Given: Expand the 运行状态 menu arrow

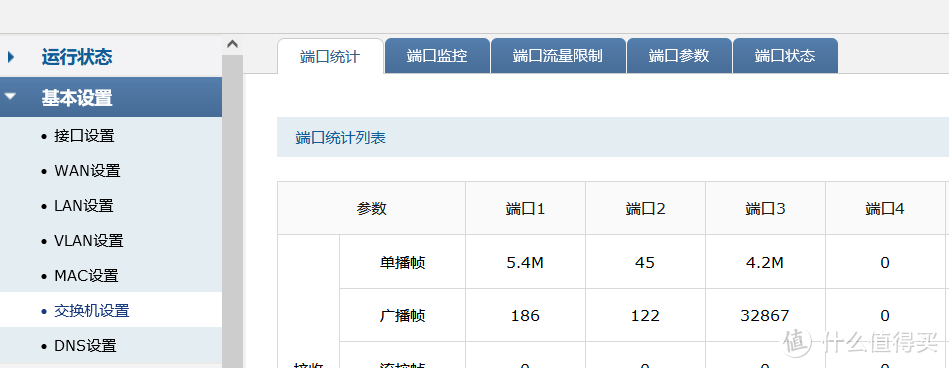Looking at the screenshot, I should (10, 58).
